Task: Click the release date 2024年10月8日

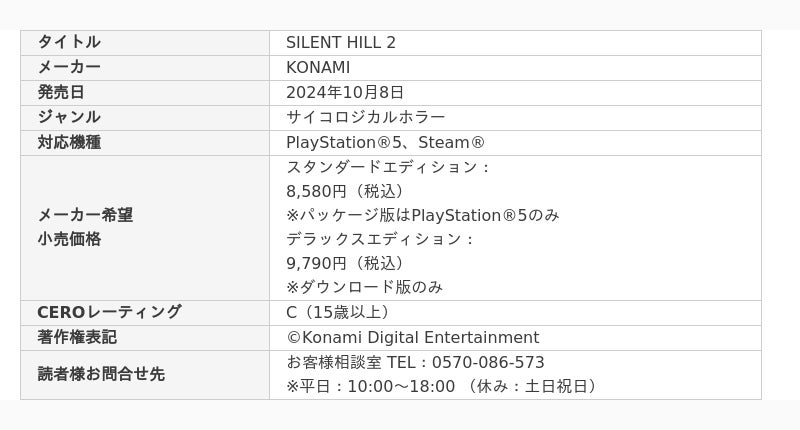Action: [x=347, y=92]
